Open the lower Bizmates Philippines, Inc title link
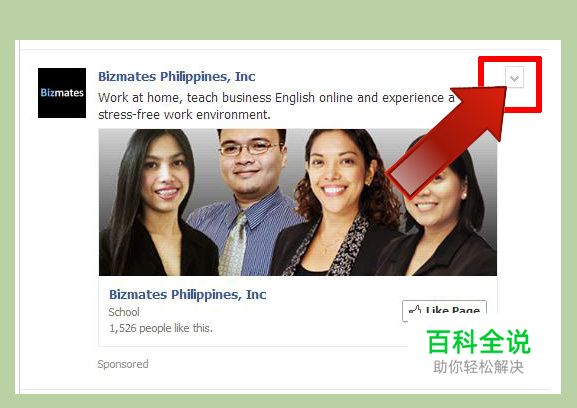The width and height of the screenshot is (577, 408). pos(188,294)
